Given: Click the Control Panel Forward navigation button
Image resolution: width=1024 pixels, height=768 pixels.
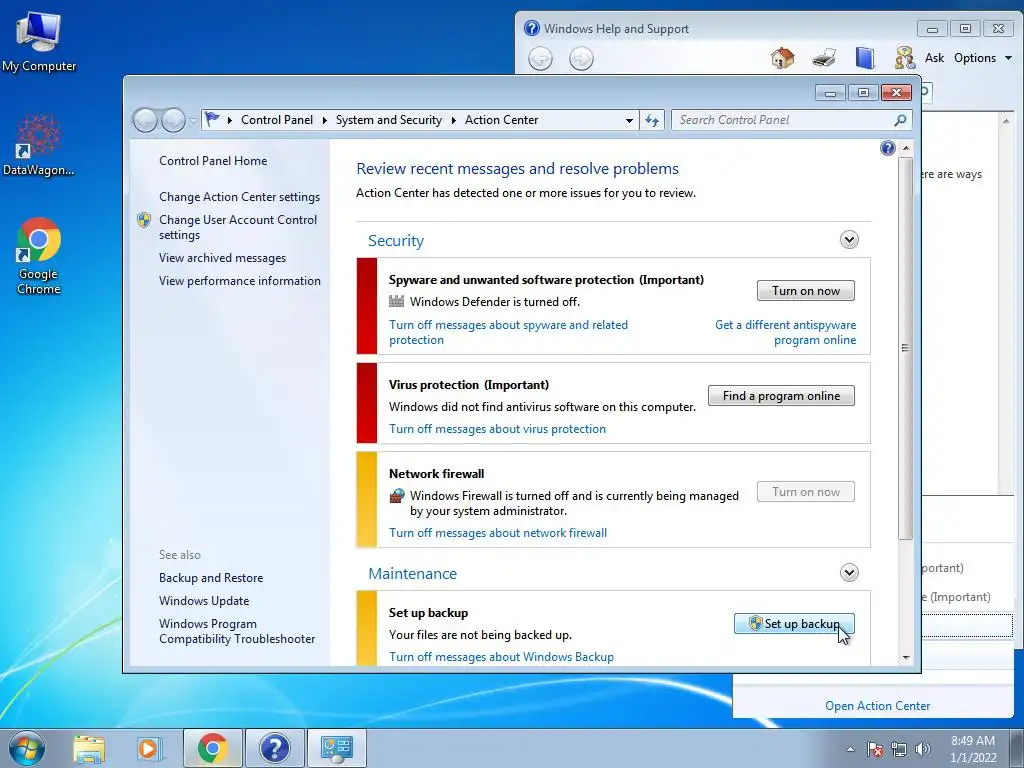Looking at the screenshot, I should coord(173,120).
